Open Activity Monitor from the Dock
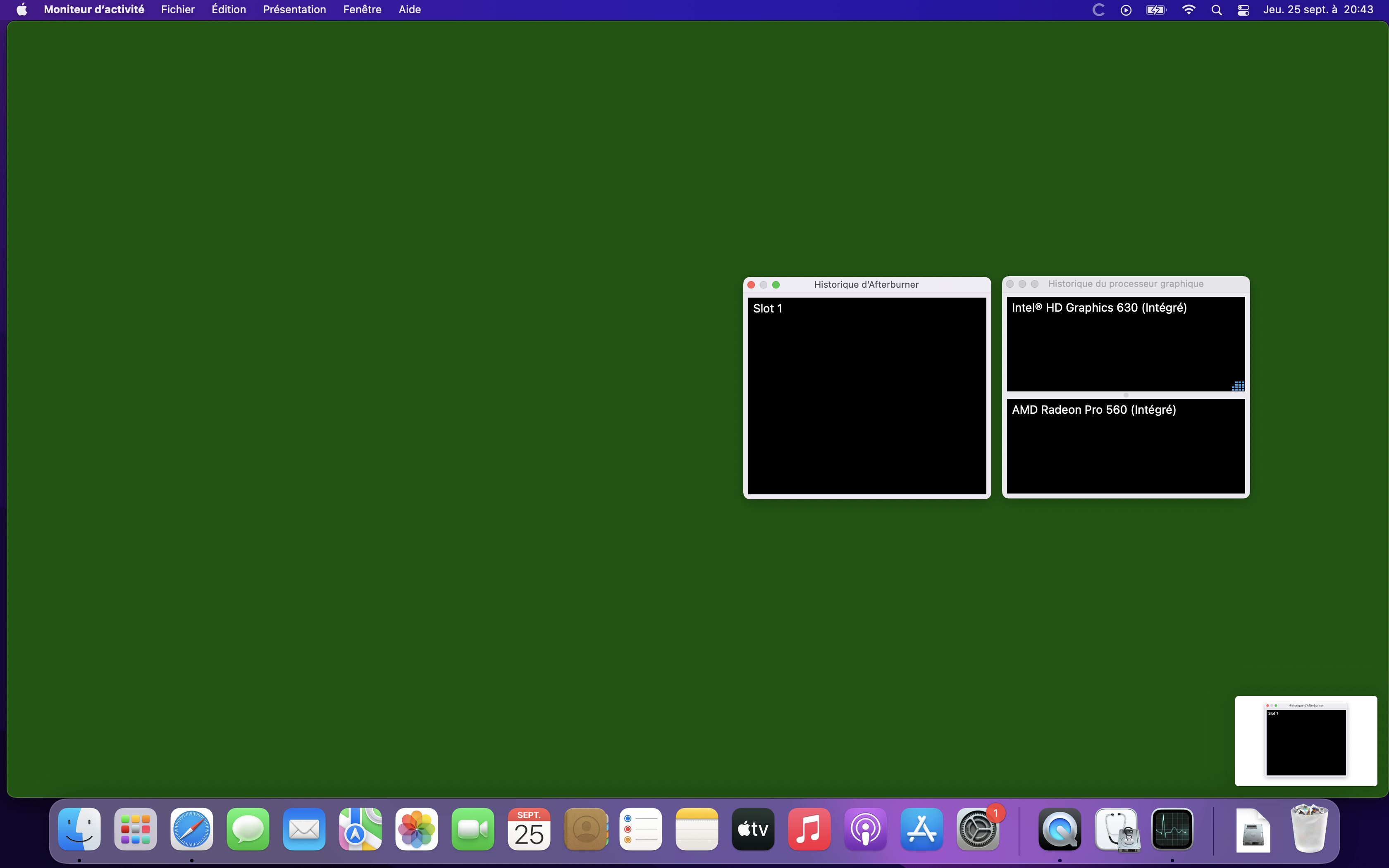This screenshot has width=1389, height=868. click(x=1172, y=829)
